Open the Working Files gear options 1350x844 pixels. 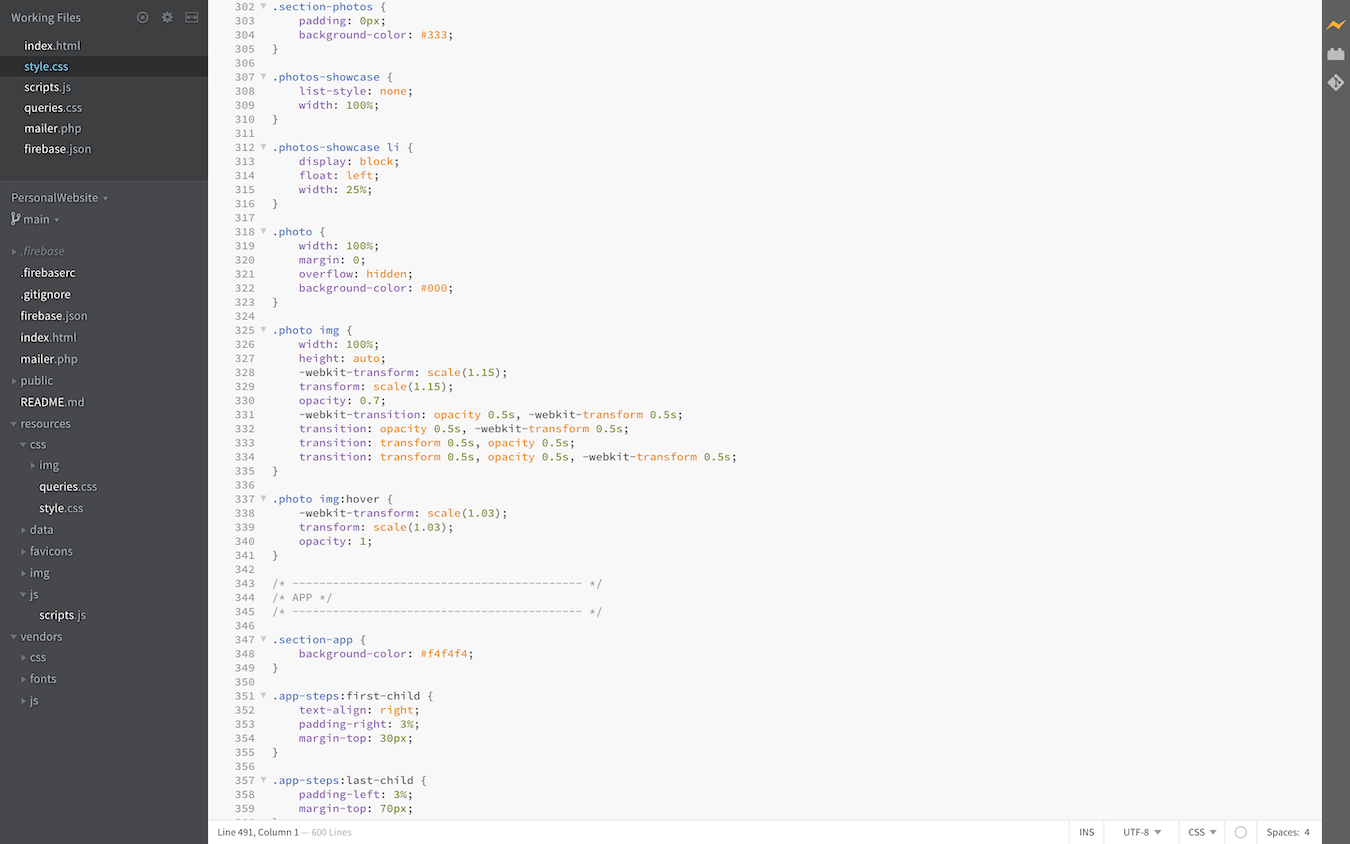coord(167,17)
